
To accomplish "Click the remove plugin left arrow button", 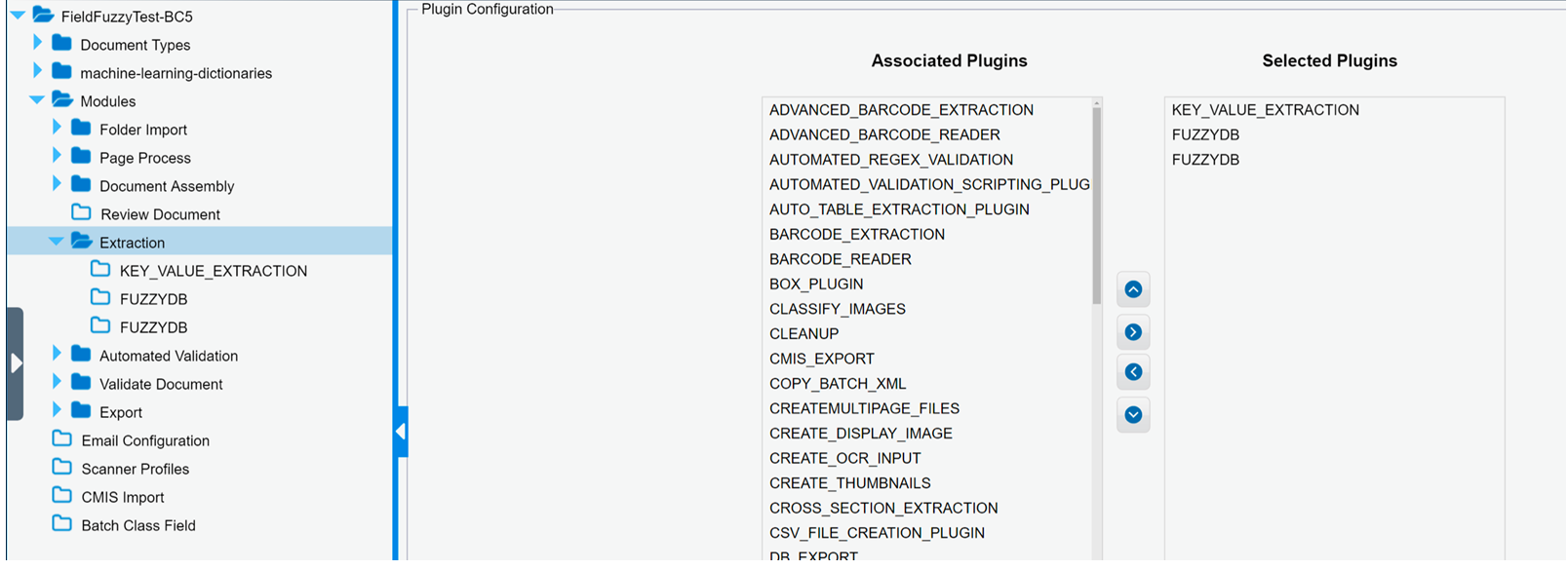I will 1133,372.
